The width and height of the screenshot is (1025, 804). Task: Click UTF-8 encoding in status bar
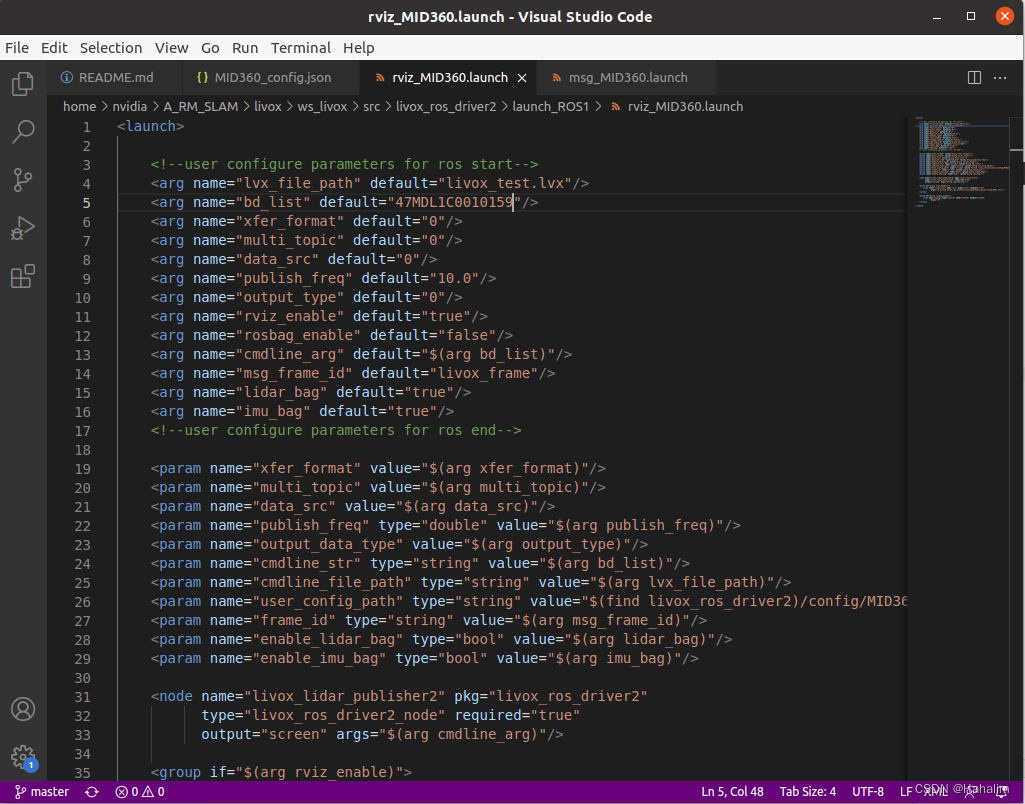[x=867, y=792]
